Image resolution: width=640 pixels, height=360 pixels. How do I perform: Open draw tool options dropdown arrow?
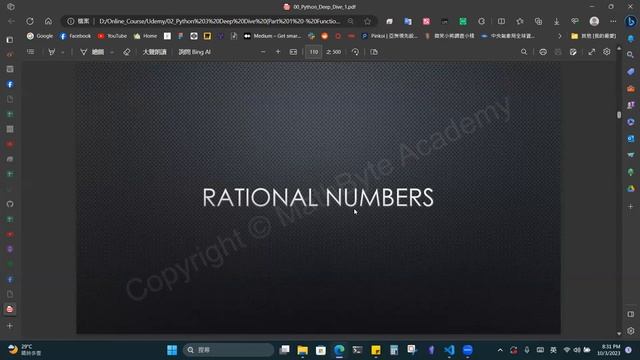click(112, 52)
